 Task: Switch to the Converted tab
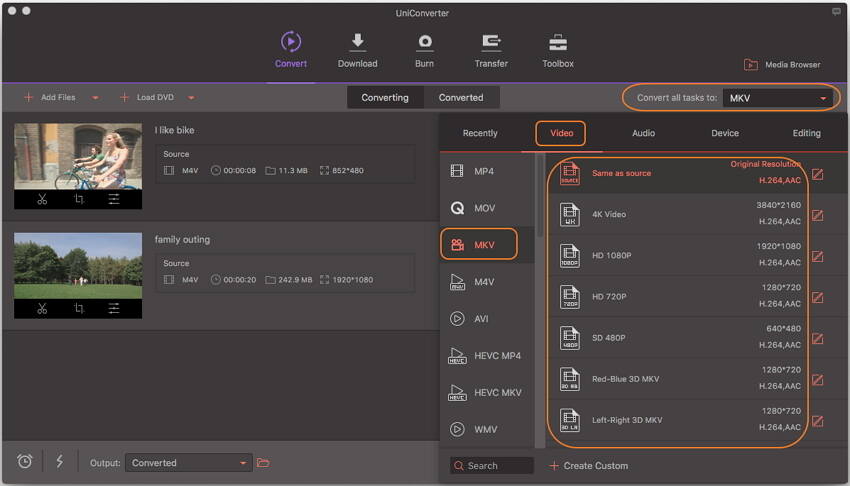pos(461,98)
